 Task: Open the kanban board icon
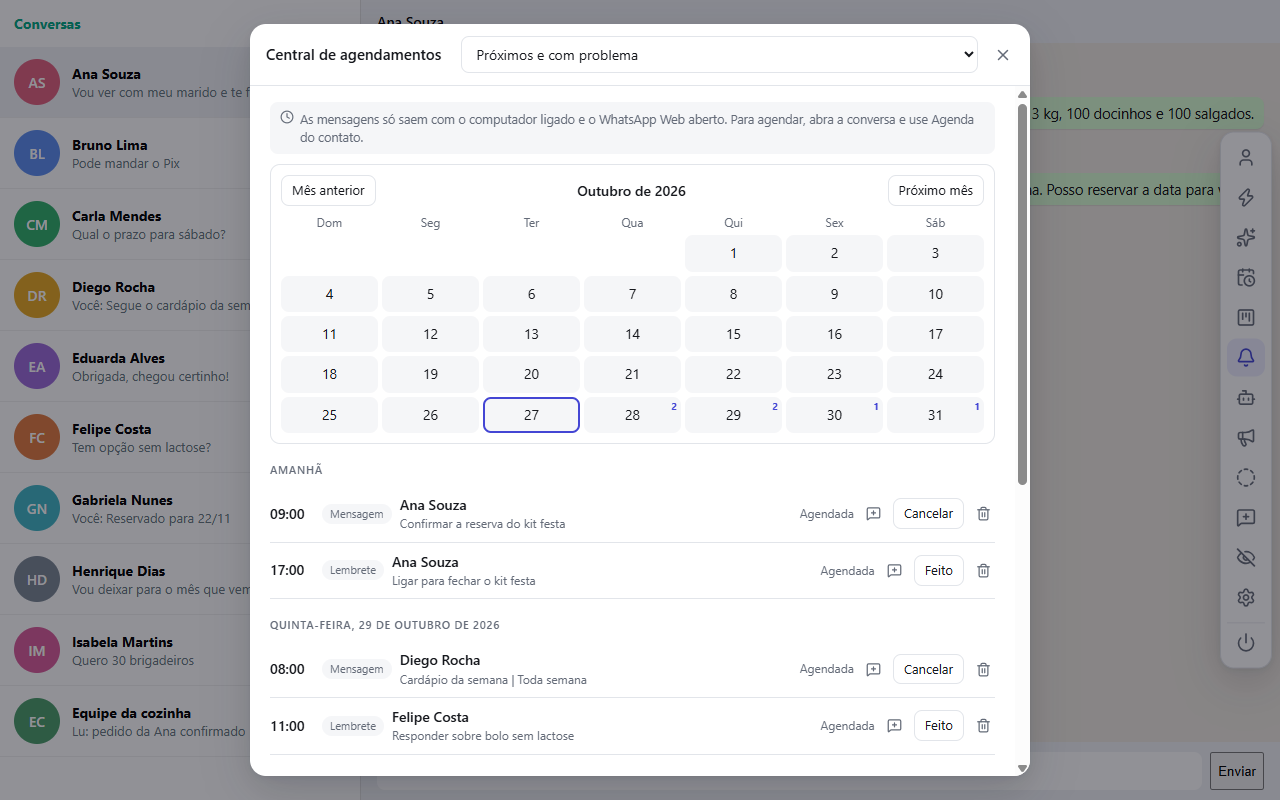point(1245,317)
